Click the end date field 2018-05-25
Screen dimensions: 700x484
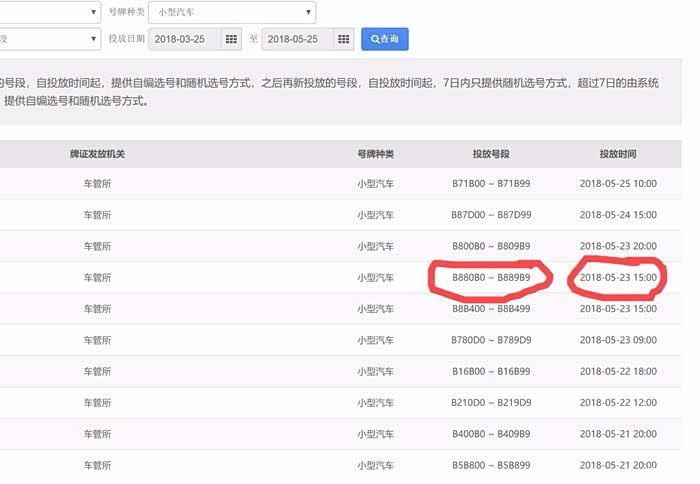[x=297, y=39]
